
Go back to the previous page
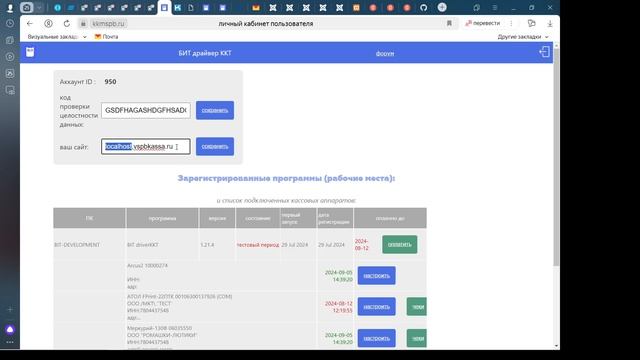[29, 24]
